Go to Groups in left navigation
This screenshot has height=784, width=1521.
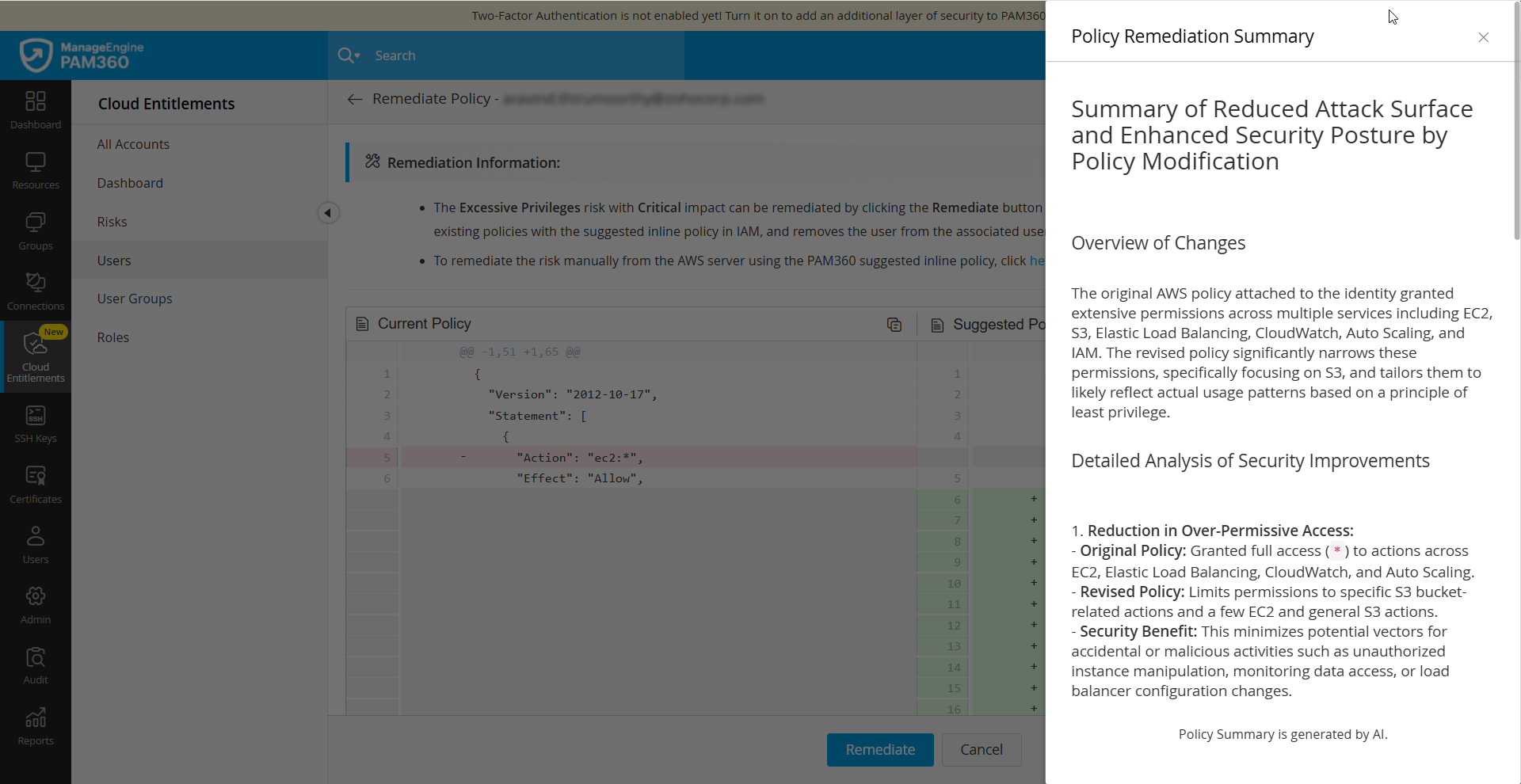pos(36,230)
